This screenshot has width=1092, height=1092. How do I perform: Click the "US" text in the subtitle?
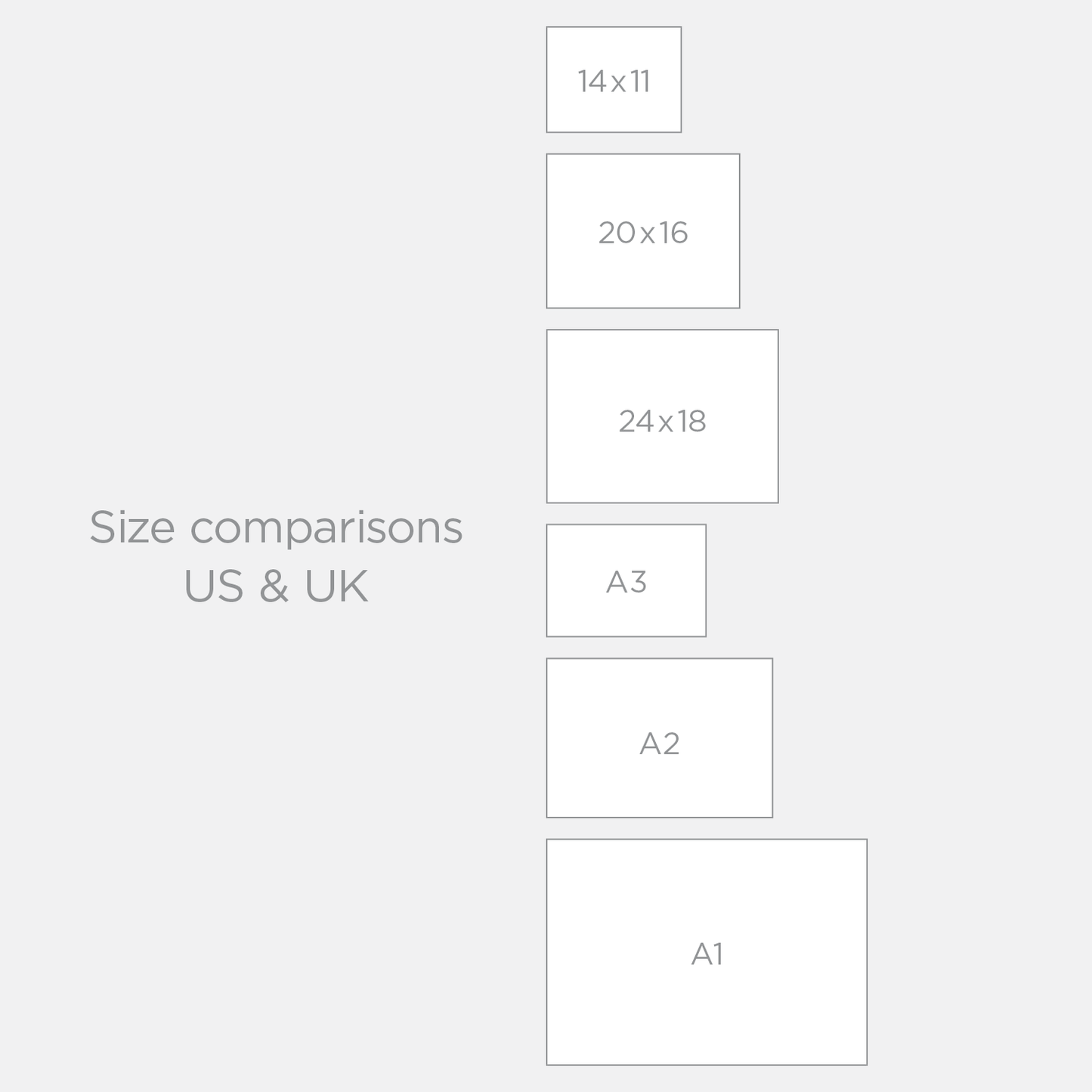[x=214, y=586]
